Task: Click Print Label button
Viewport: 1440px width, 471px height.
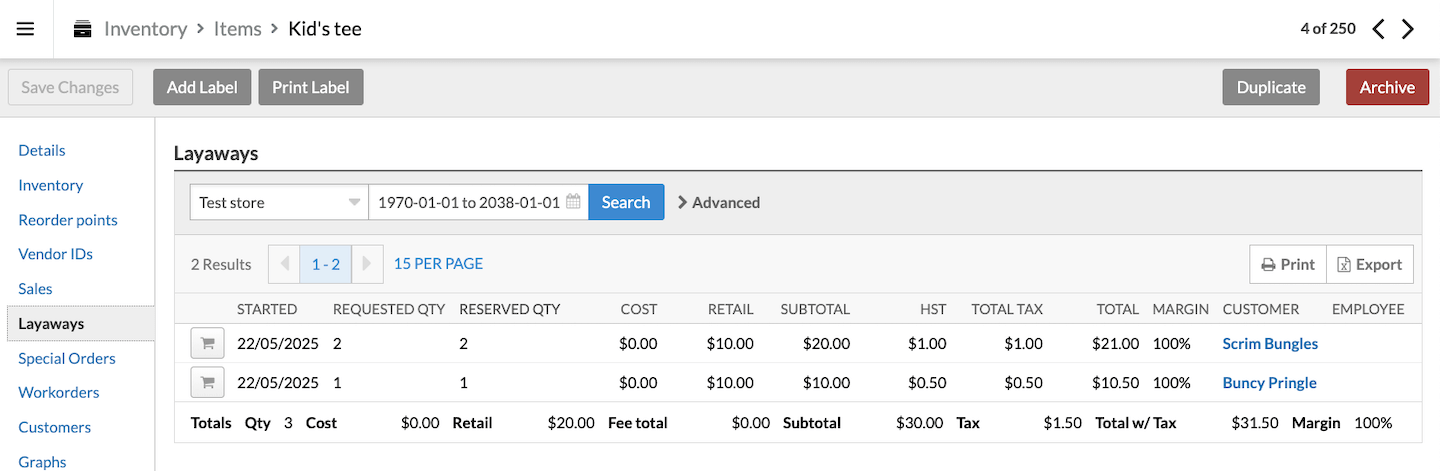Action: click(x=311, y=87)
